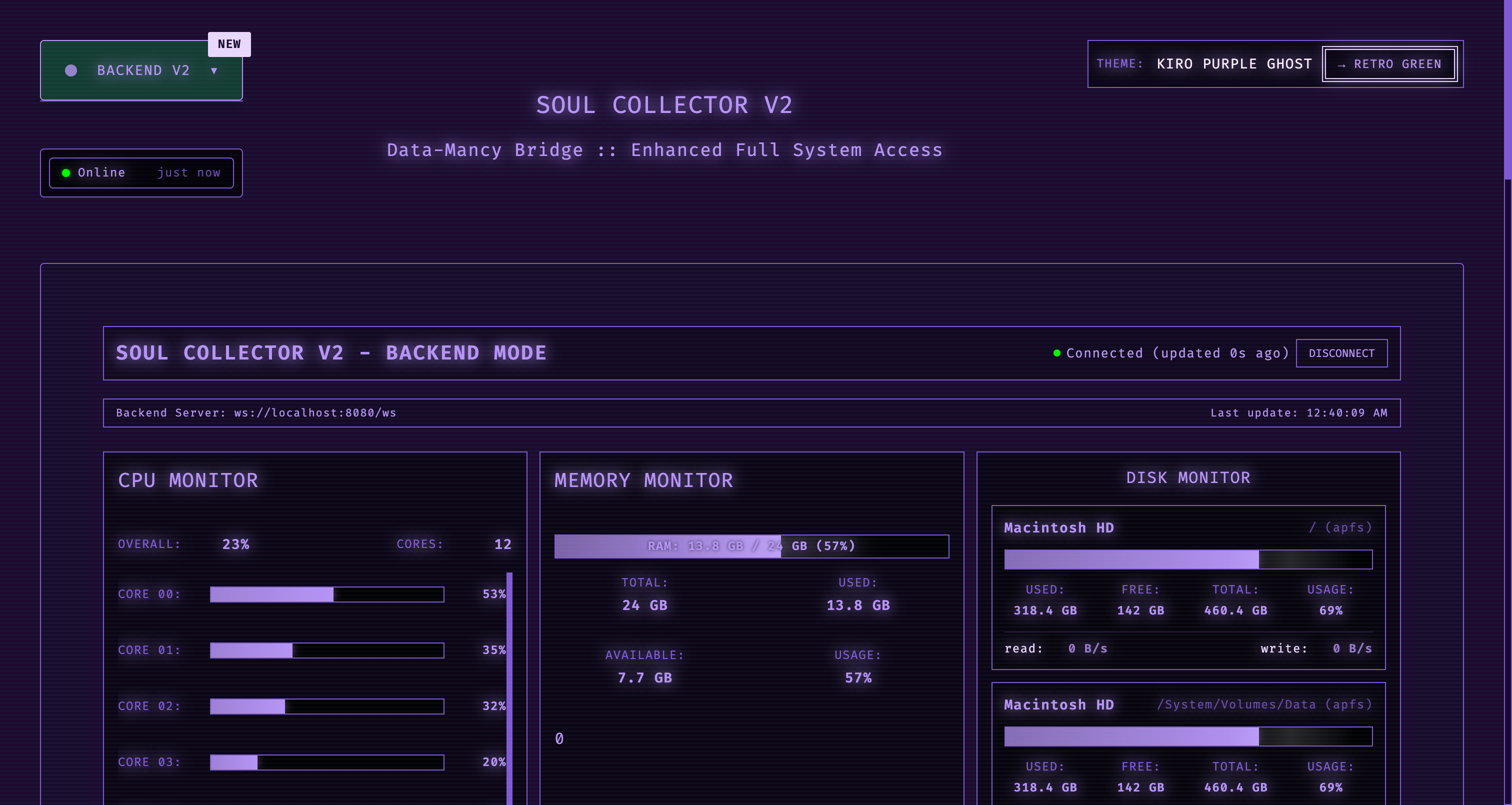Click the CPU core list scrollbar
Screen dimensions: 1512x805
(x=509, y=687)
